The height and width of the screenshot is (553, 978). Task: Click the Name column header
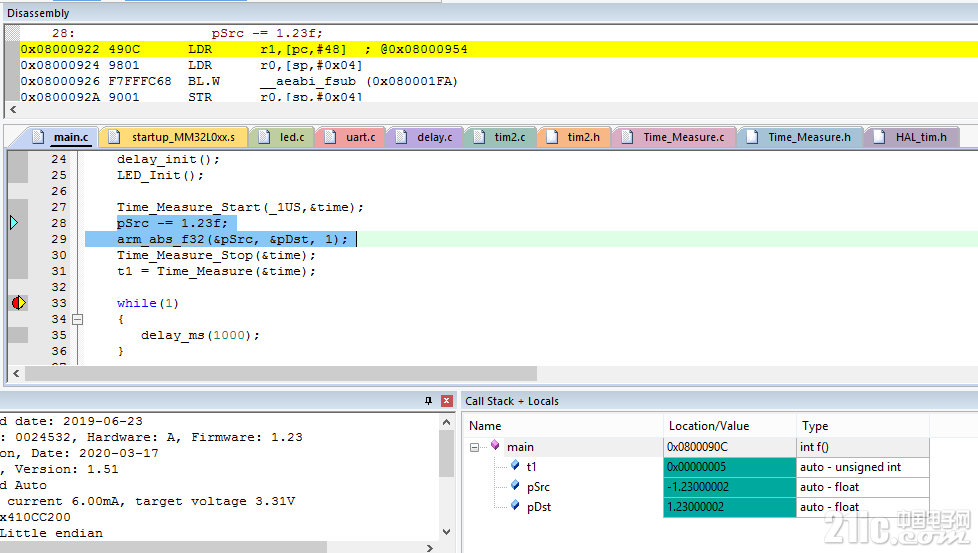pos(563,426)
